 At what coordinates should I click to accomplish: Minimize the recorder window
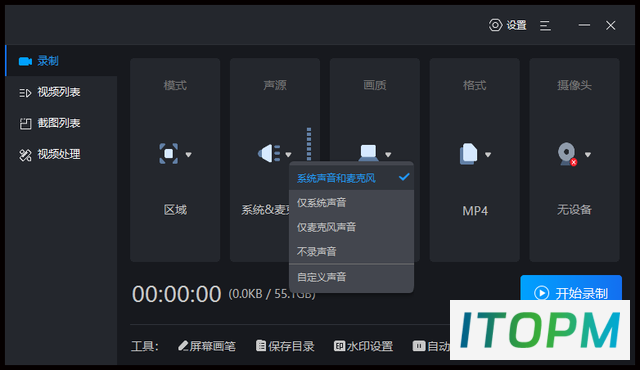[x=584, y=25]
